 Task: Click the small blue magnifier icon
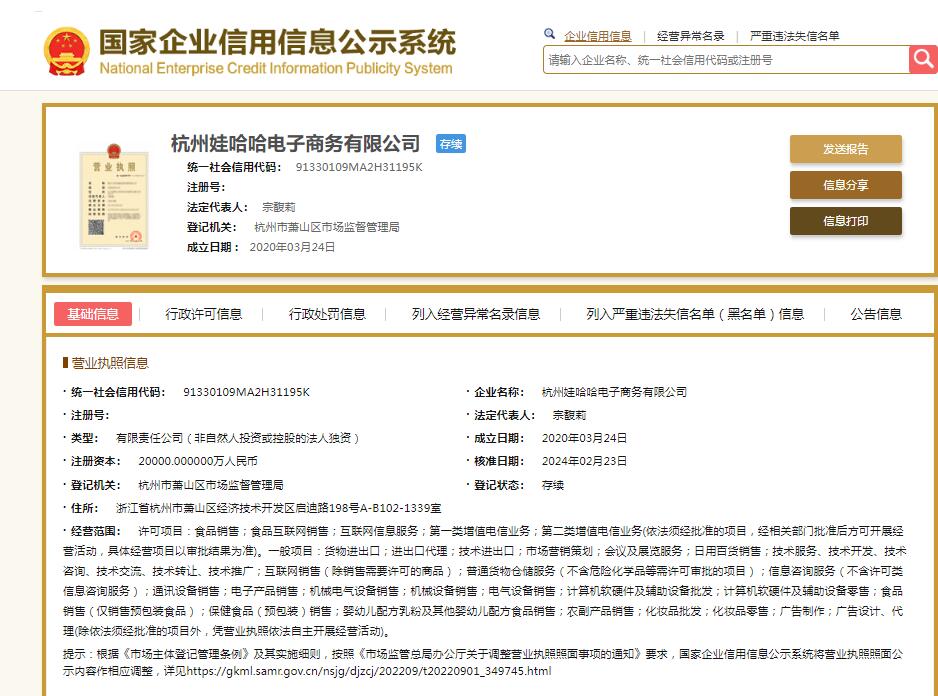549,35
